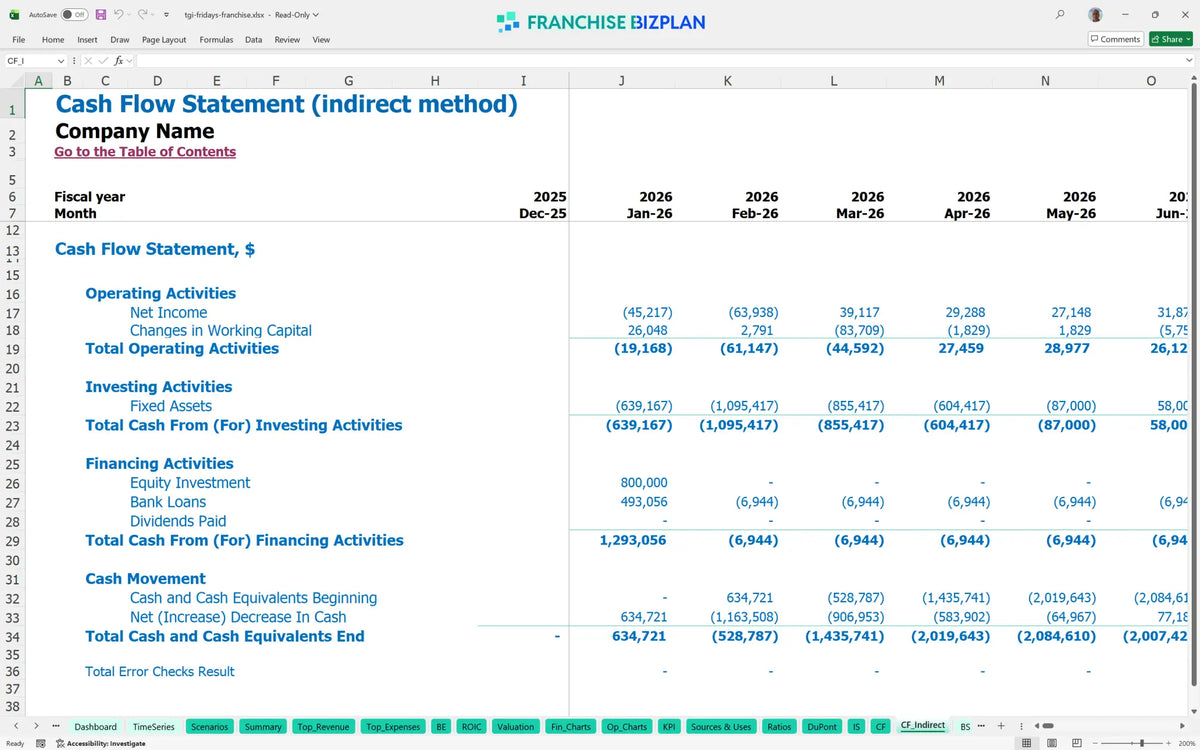Click the user profile picture

1096,15
